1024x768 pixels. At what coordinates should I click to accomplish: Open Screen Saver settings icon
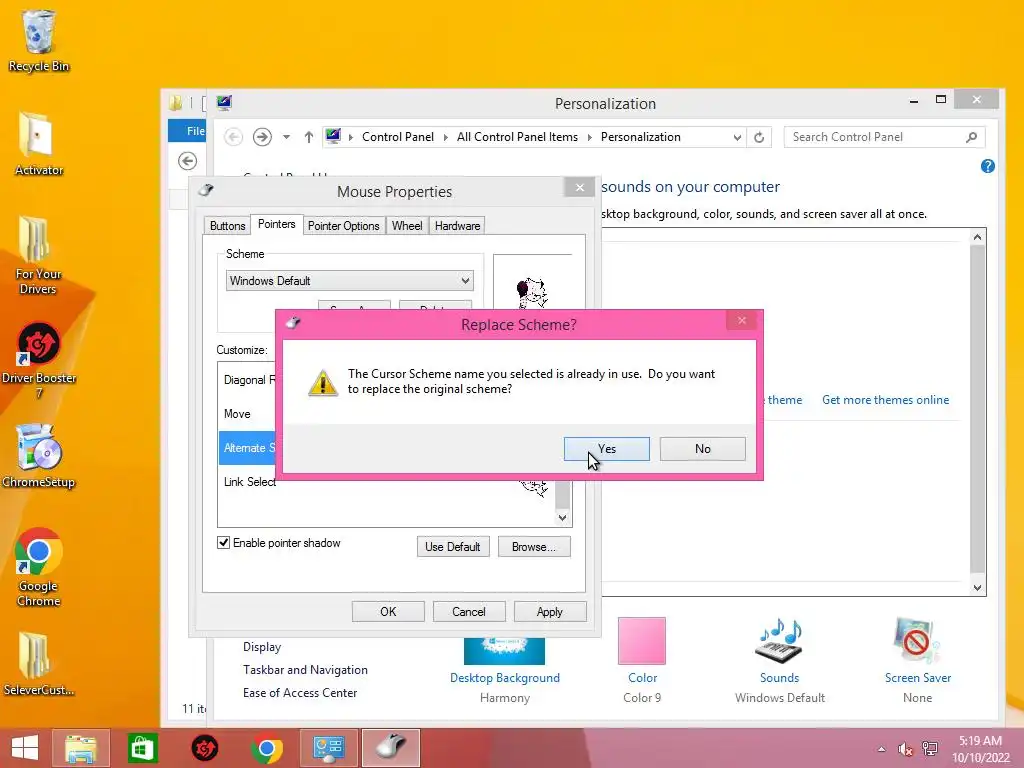[x=917, y=641]
